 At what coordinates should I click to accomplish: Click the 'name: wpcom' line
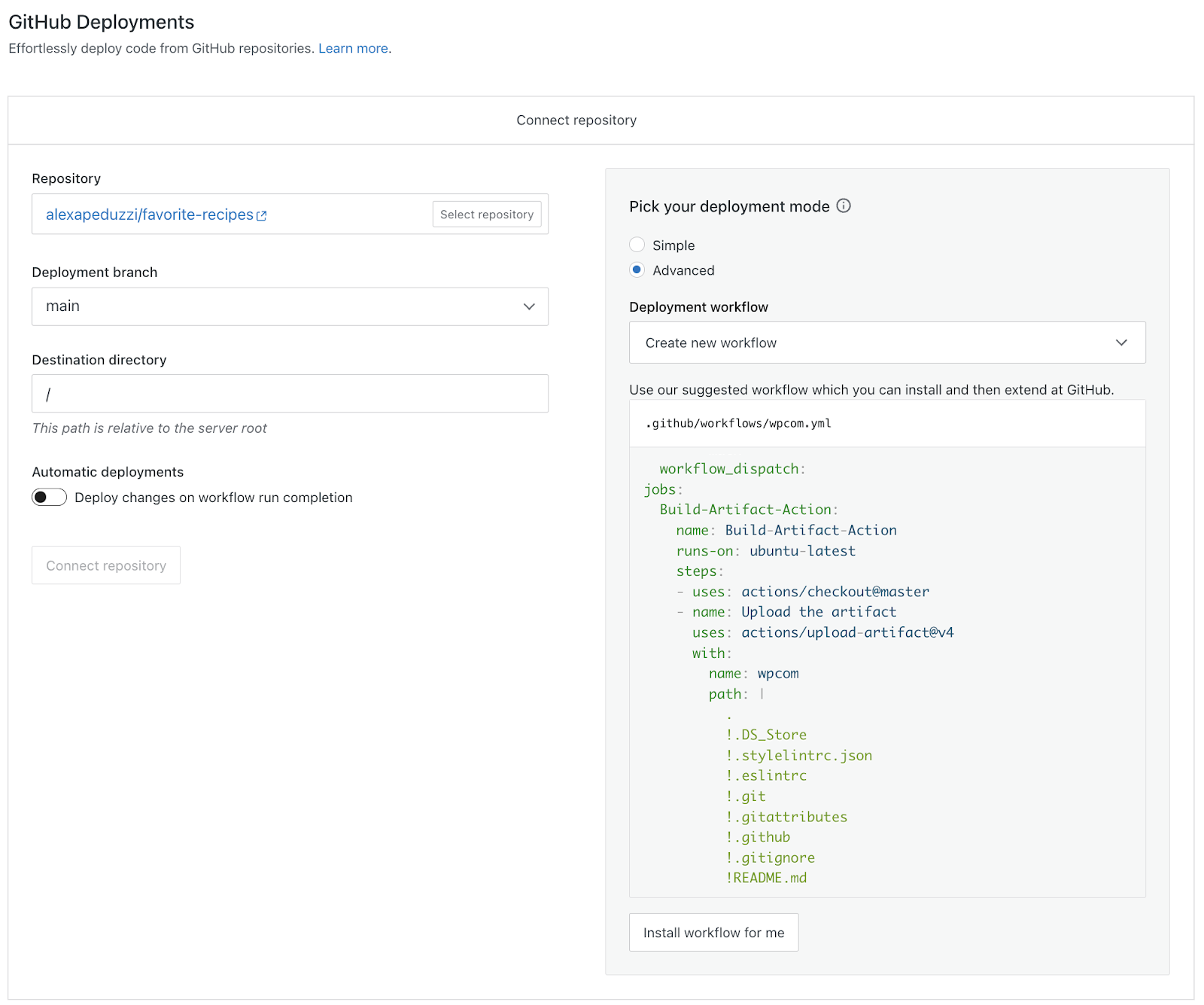tap(754, 673)
